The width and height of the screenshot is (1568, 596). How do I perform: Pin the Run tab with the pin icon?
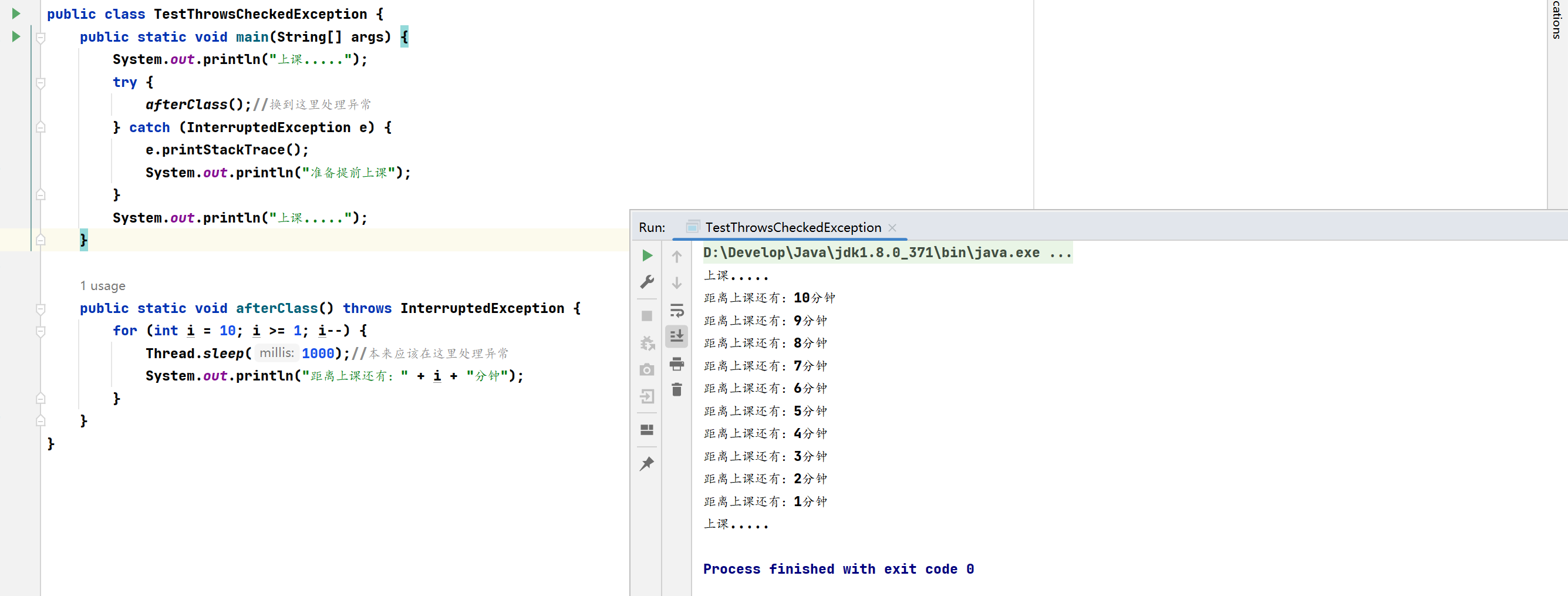point(647,464)
